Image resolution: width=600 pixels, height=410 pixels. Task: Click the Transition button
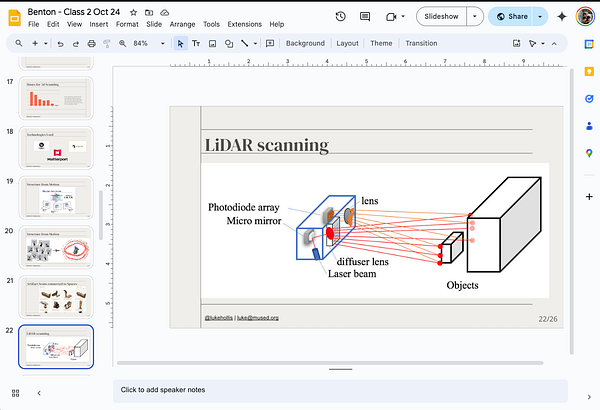[421, 44]
